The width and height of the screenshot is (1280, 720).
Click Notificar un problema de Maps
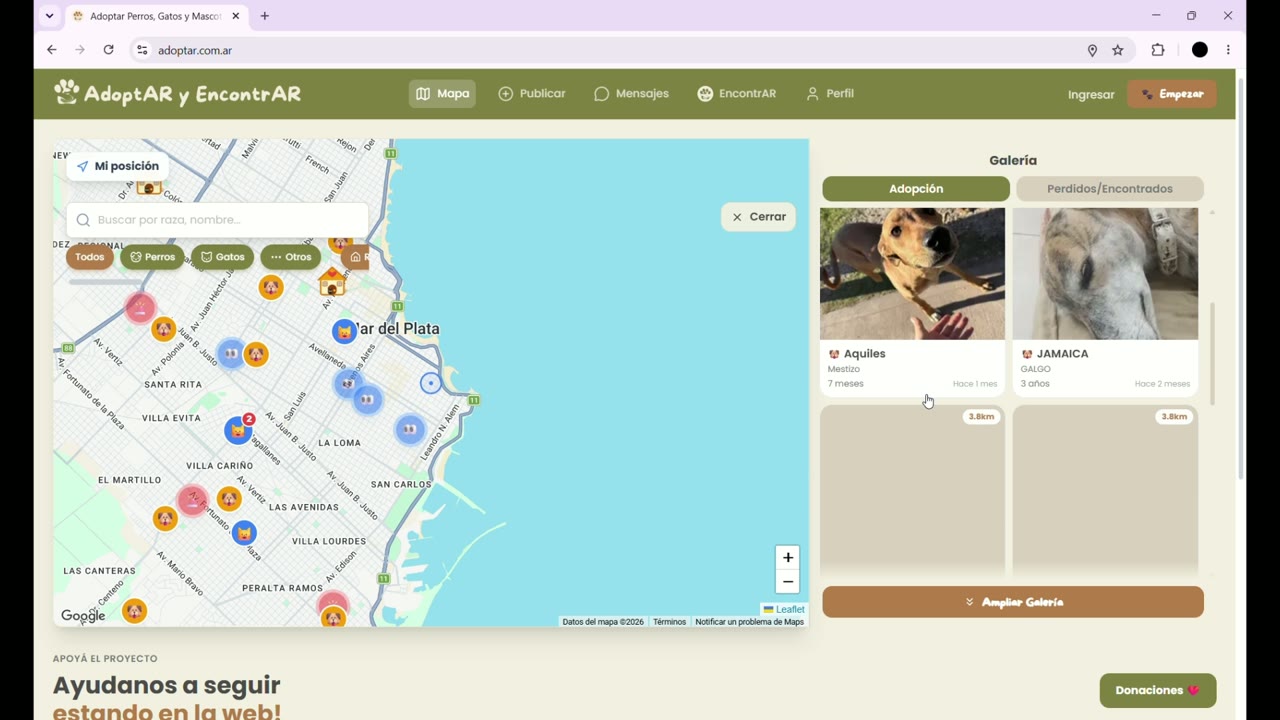749,622
